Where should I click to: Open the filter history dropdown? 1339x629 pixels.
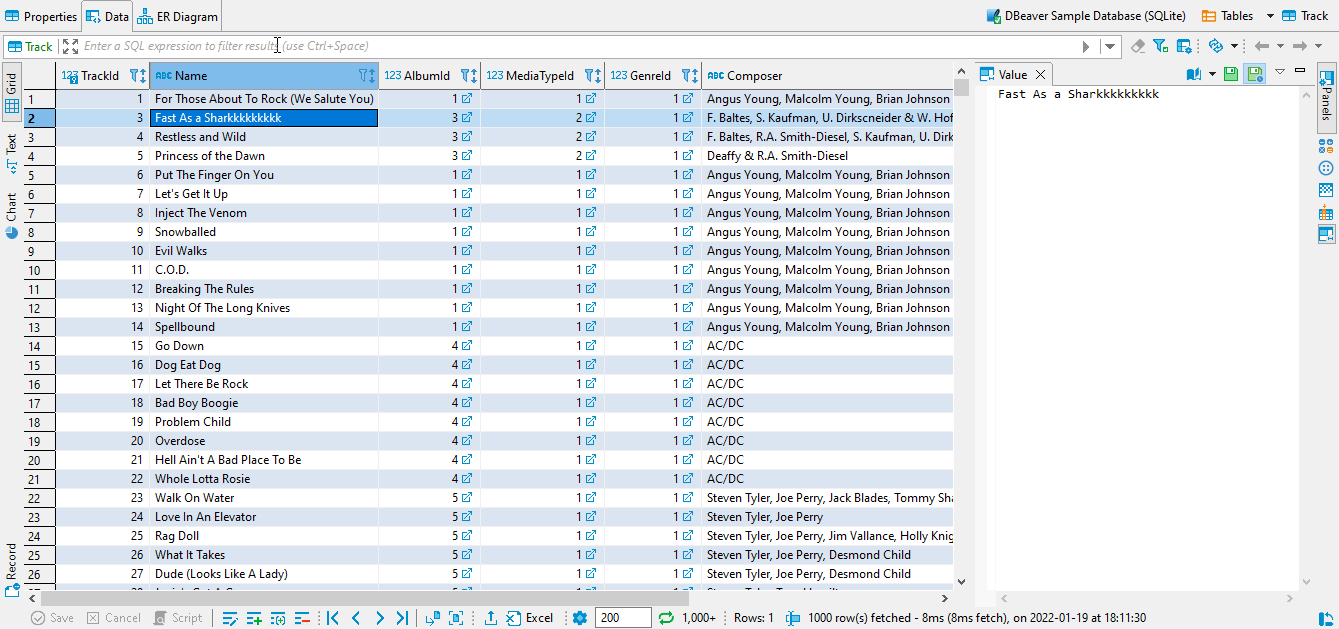1109,46
